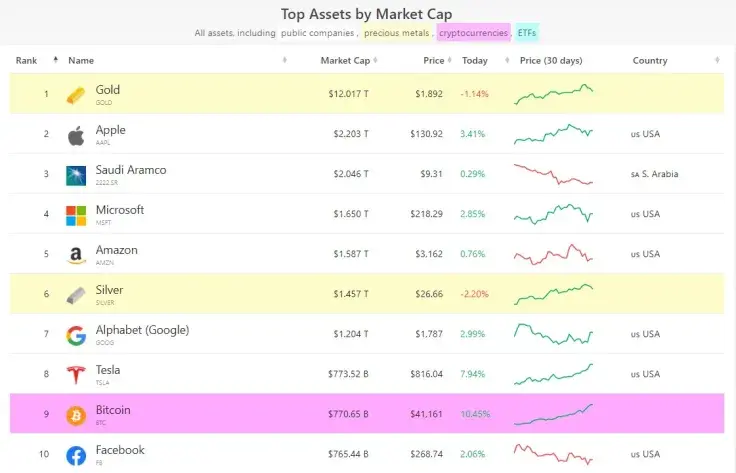Sort by Name column arrow
This screenshot has height=473, width=736.
pos(284,60)
